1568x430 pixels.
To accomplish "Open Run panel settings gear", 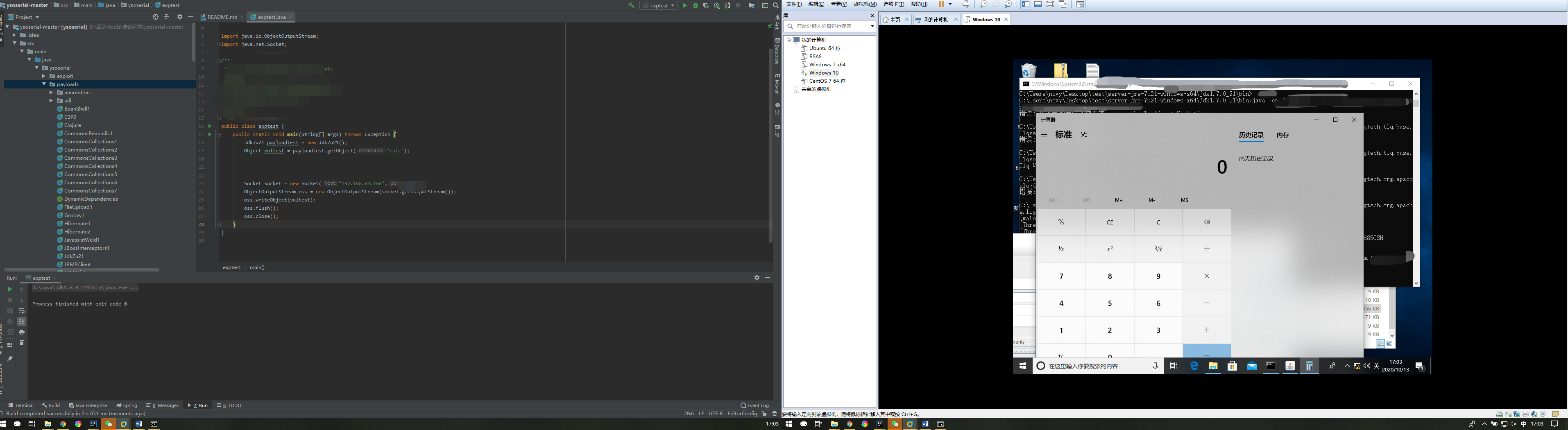I will coord(757,277).
